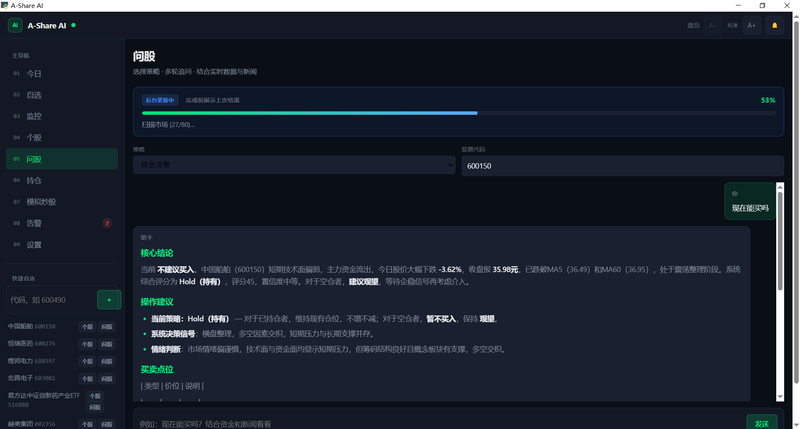Click 问股 button for 恒瑞医药 600276
The image size is (800, 429).
point(107,344)
